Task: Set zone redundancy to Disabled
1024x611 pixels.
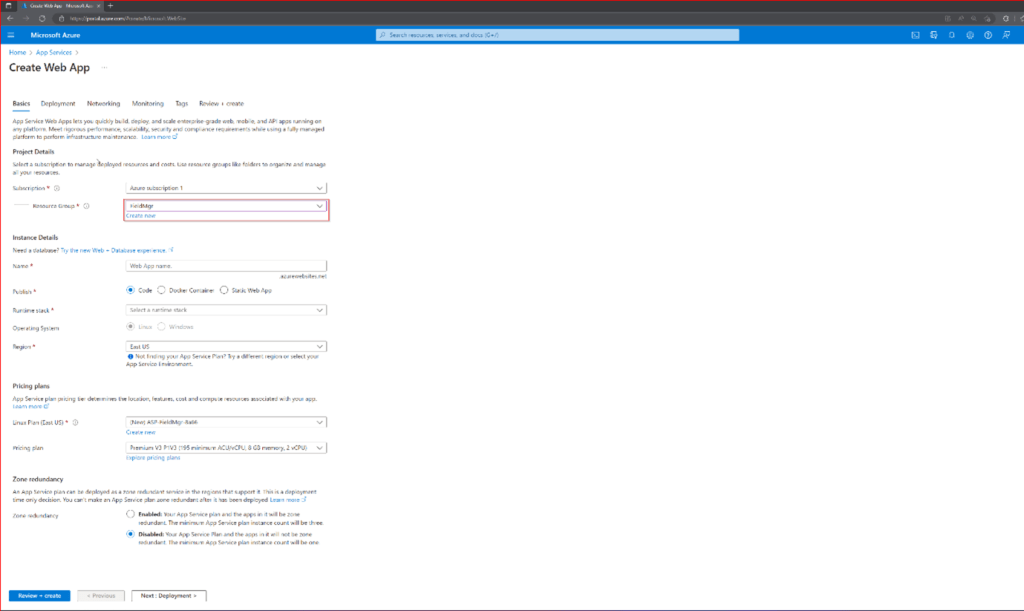Action: point(131,534)
